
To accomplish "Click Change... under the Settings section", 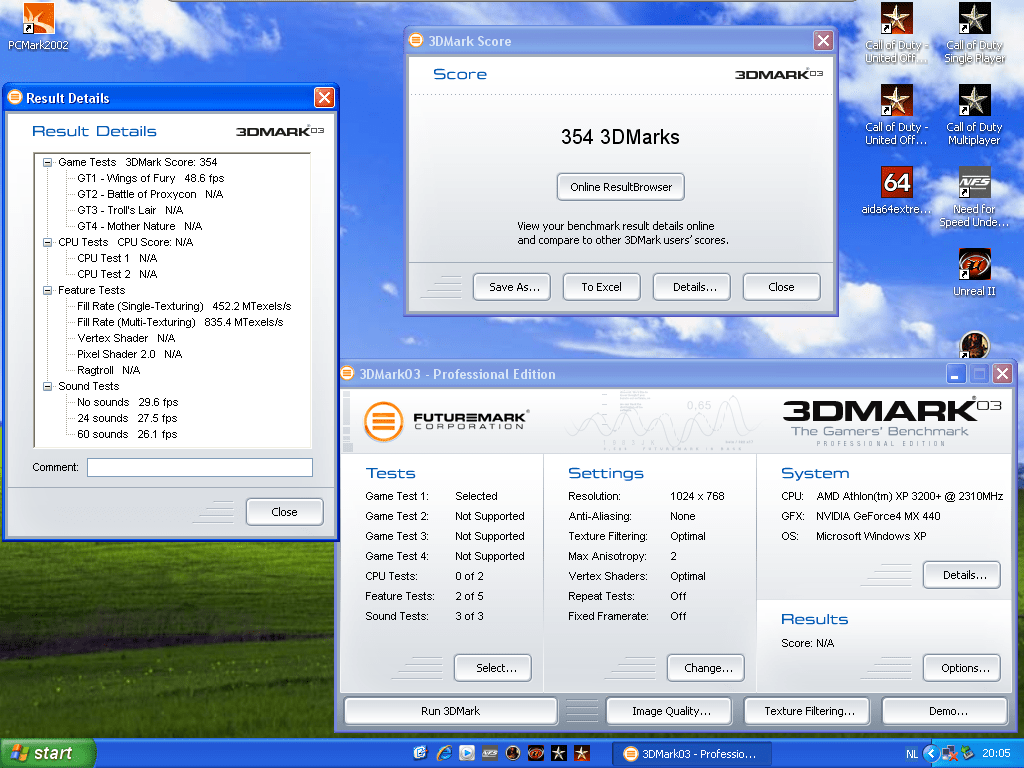I will point(706,668).
